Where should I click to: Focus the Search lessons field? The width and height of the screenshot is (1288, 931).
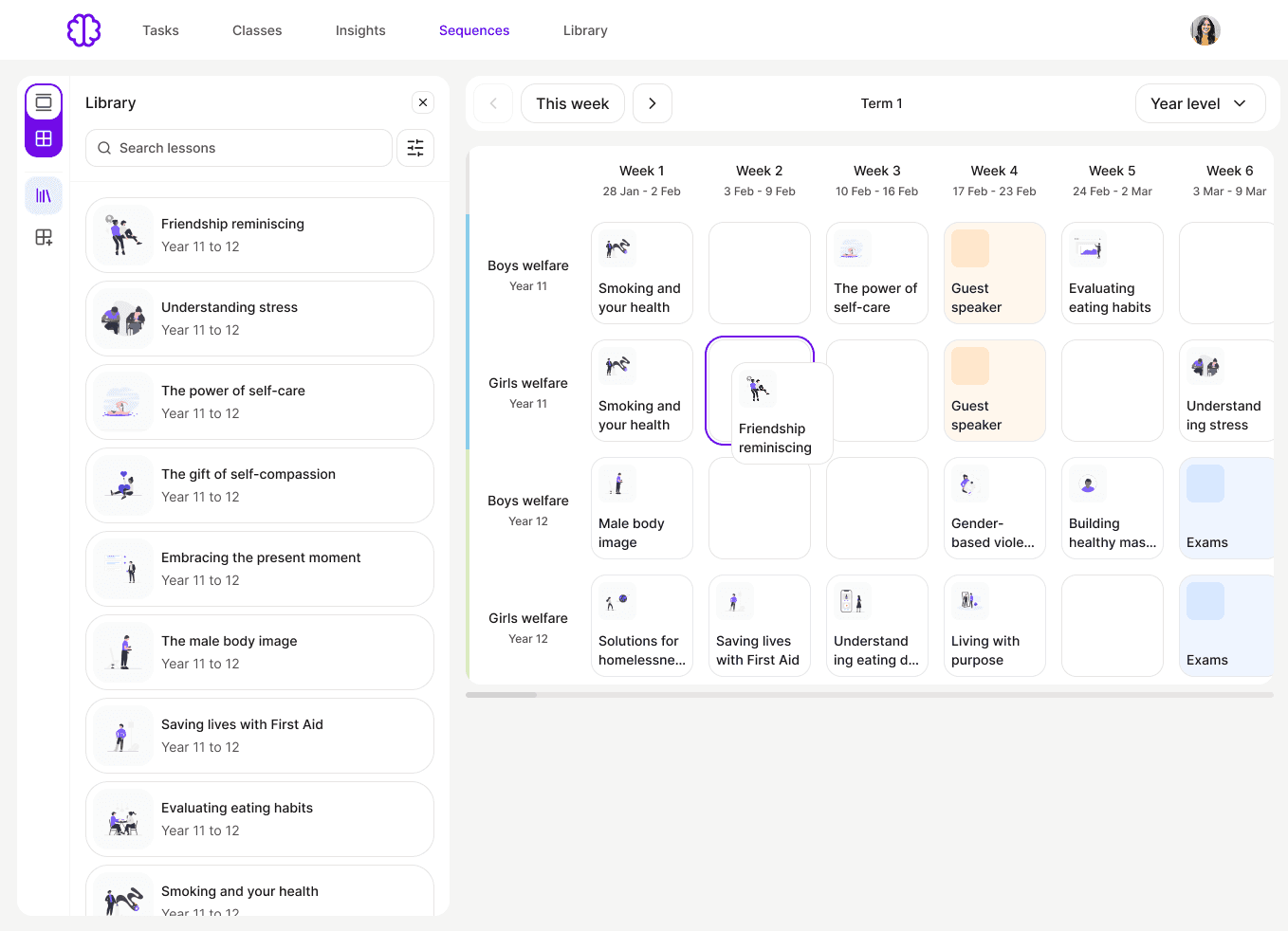tap(239, 148)
